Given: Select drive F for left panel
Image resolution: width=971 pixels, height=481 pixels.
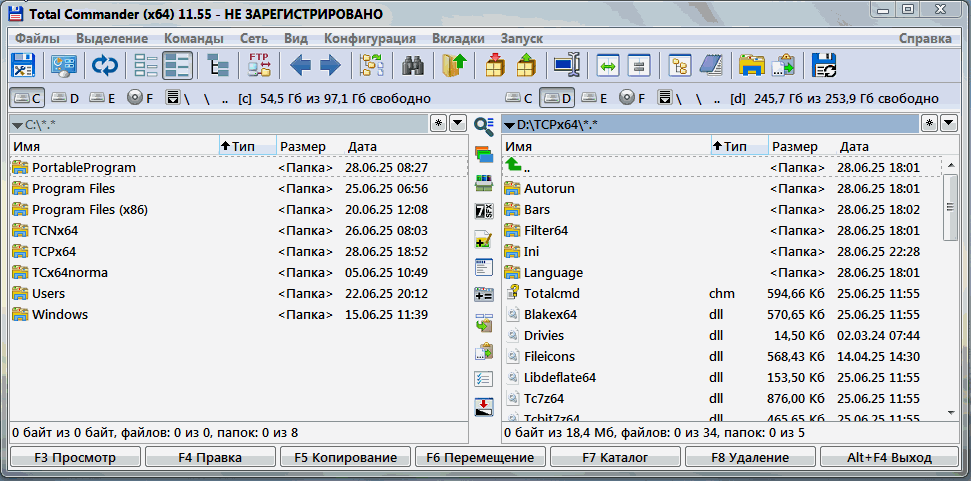Looking at the screenshot, I should pos(141,98).
